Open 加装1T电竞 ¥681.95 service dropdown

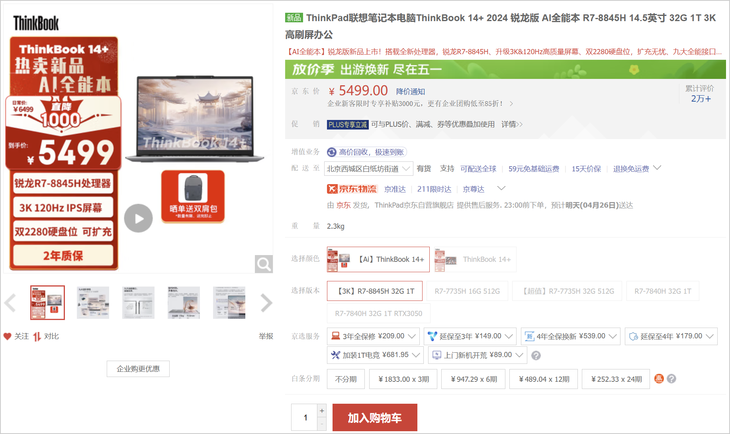point(375,355)
